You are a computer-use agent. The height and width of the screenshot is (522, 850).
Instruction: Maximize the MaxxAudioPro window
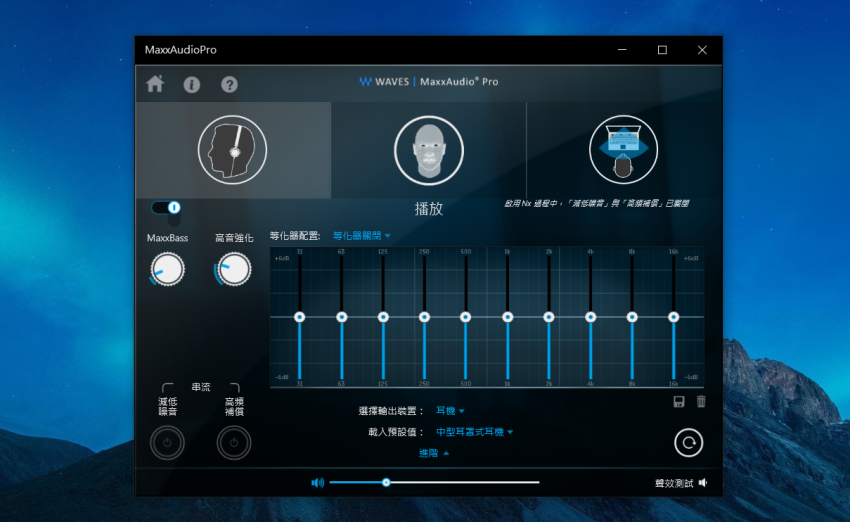(x=662, y=50)
